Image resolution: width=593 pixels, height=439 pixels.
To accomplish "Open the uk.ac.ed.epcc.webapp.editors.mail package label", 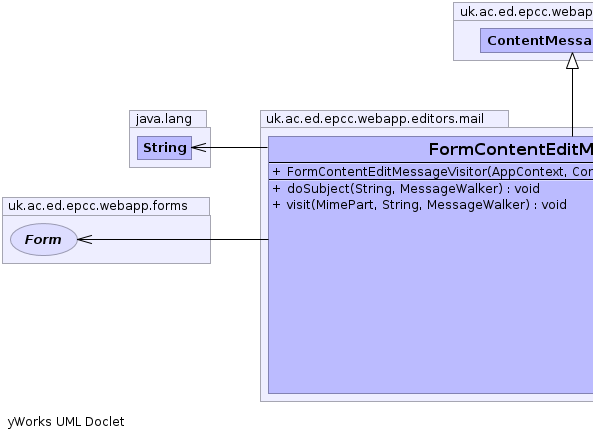I will click(375, 119).
